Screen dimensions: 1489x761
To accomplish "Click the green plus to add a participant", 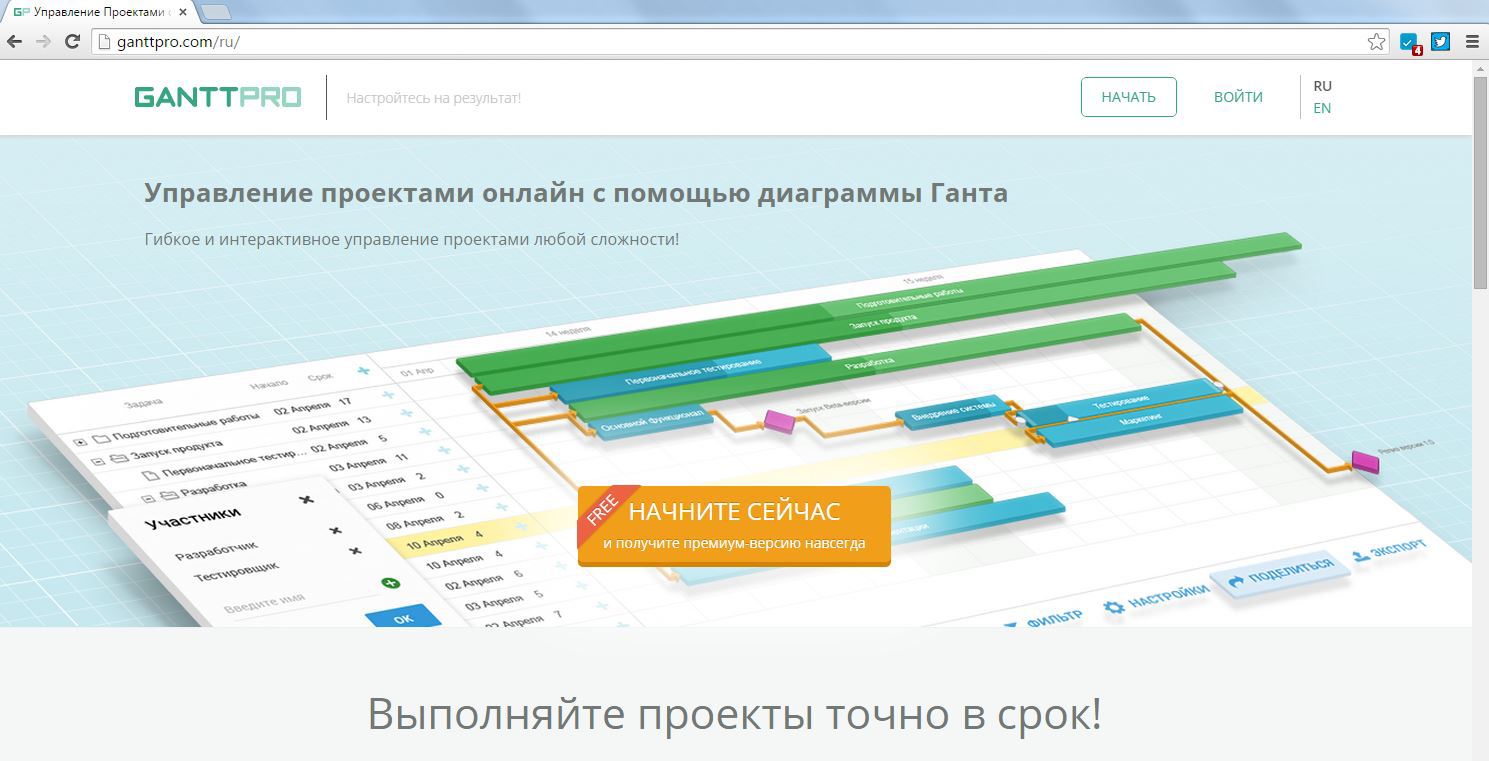I will 389,584.
